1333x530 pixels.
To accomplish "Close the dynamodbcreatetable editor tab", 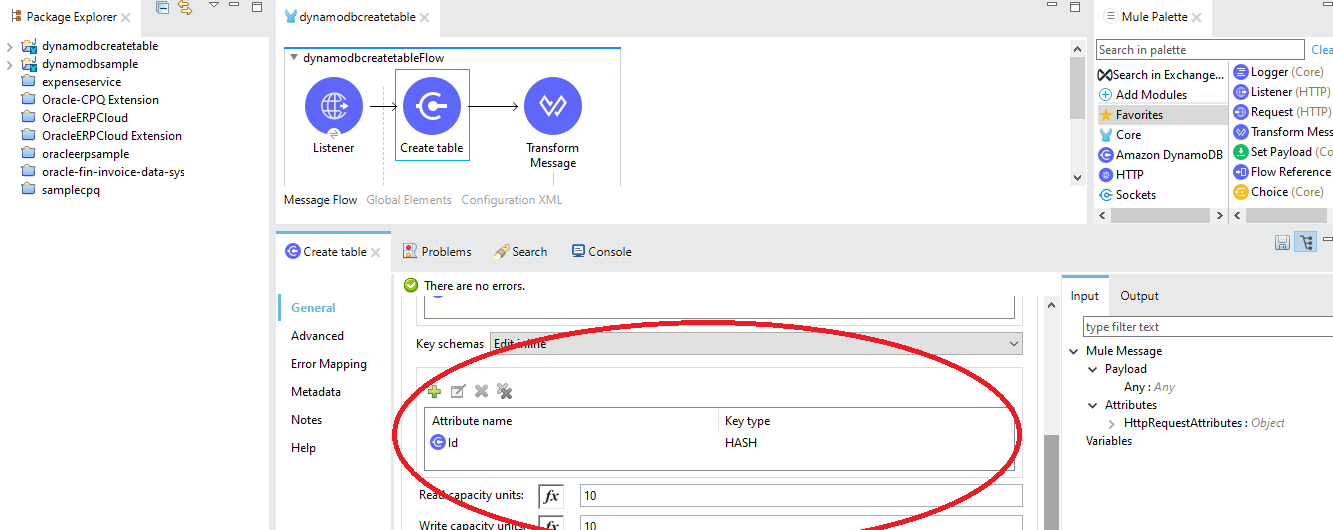I will (x=424, y=18).
